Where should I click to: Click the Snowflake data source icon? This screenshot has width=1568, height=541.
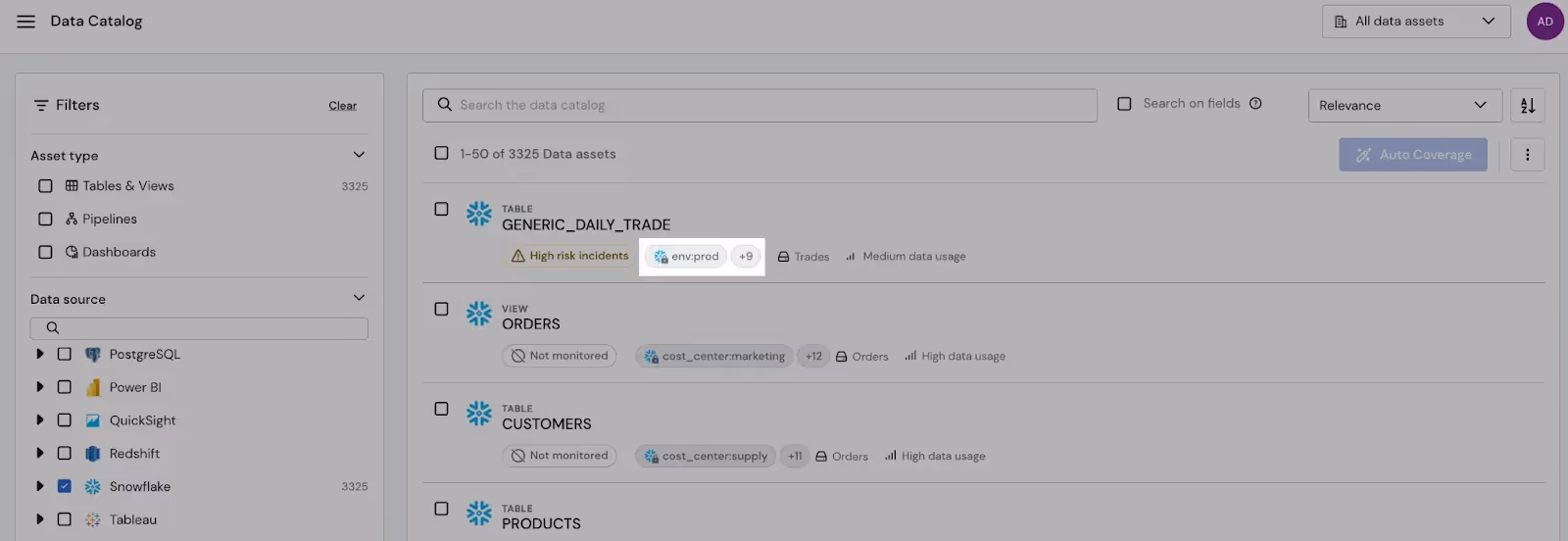coord(93,487)
